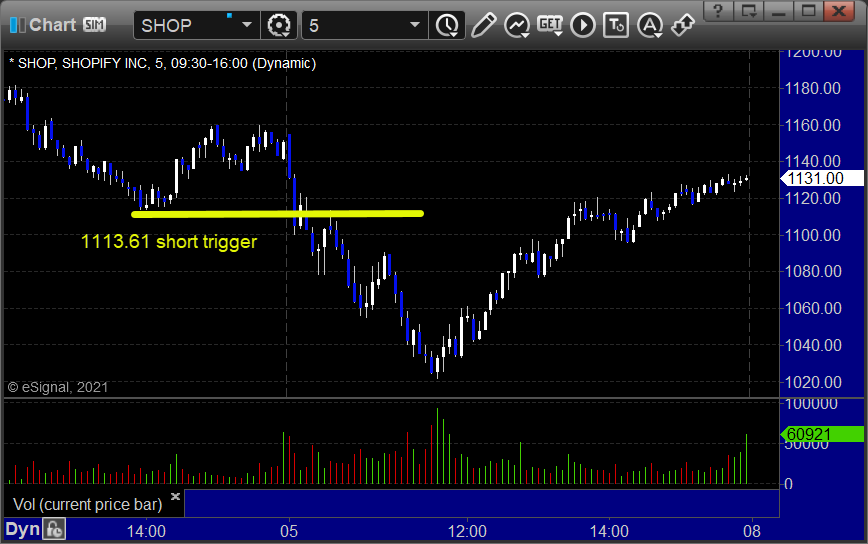This screenshot has height=544, width=868.
Task: Open the time template clock menu
Action: point(446,25)
